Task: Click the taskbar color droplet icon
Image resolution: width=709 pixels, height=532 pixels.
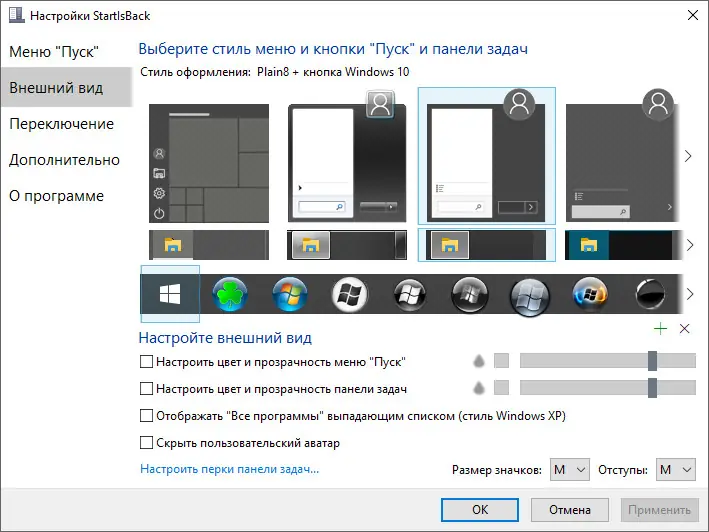Action: tap(479, 388)
